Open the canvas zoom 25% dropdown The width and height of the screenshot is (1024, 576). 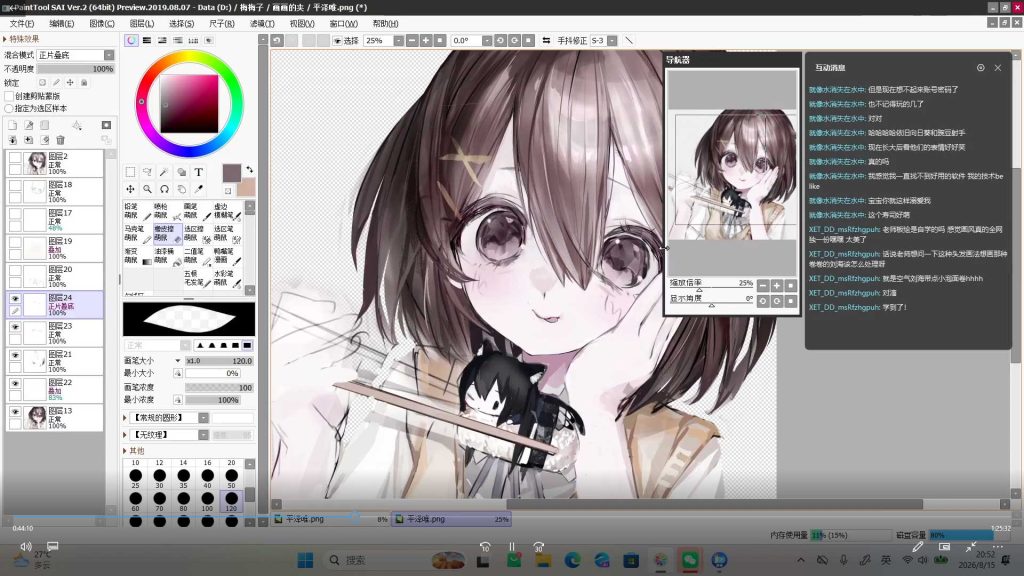[x=398, y=40]
